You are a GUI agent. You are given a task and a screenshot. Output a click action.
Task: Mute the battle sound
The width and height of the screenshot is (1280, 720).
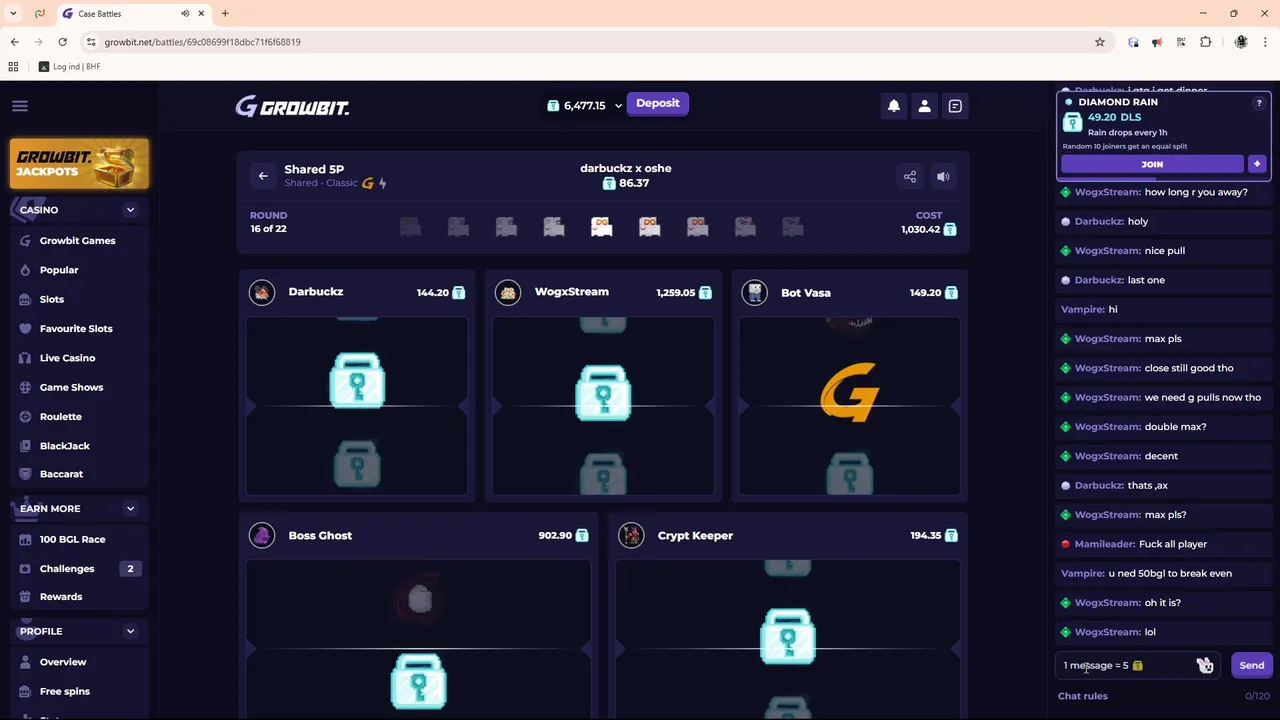(x=943, y=177)
